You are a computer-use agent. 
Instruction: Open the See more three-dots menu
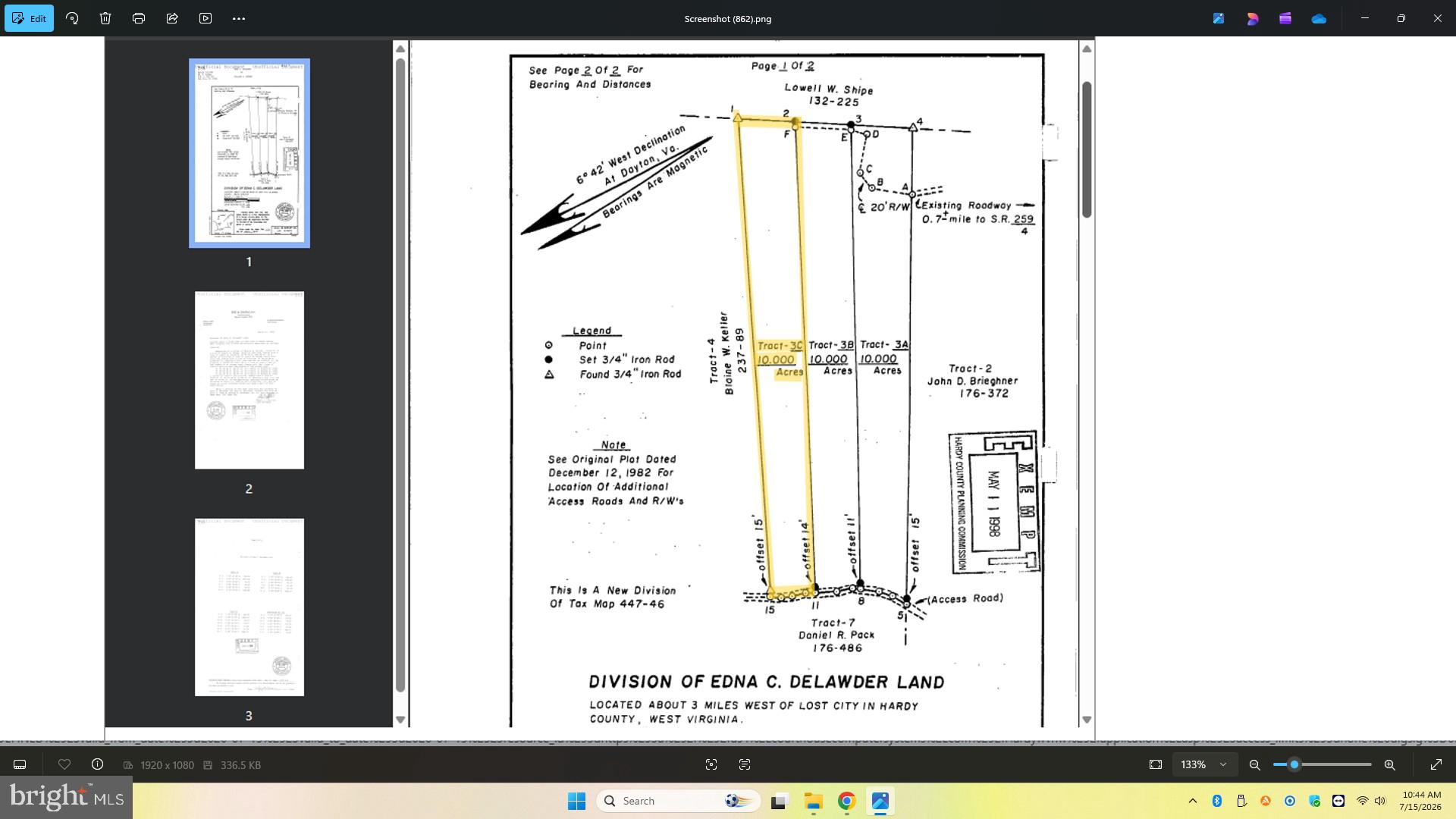coord(239,18)
